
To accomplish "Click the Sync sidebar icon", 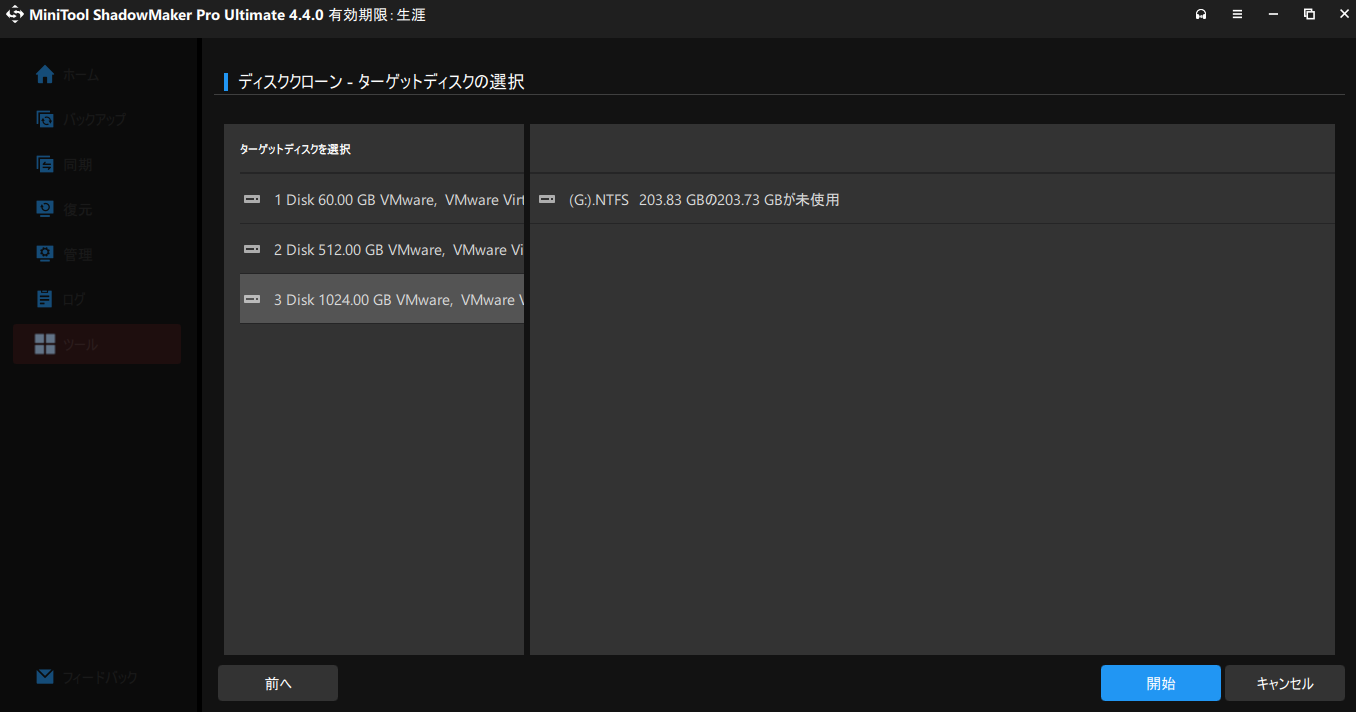I will click(x=44, y=164).
